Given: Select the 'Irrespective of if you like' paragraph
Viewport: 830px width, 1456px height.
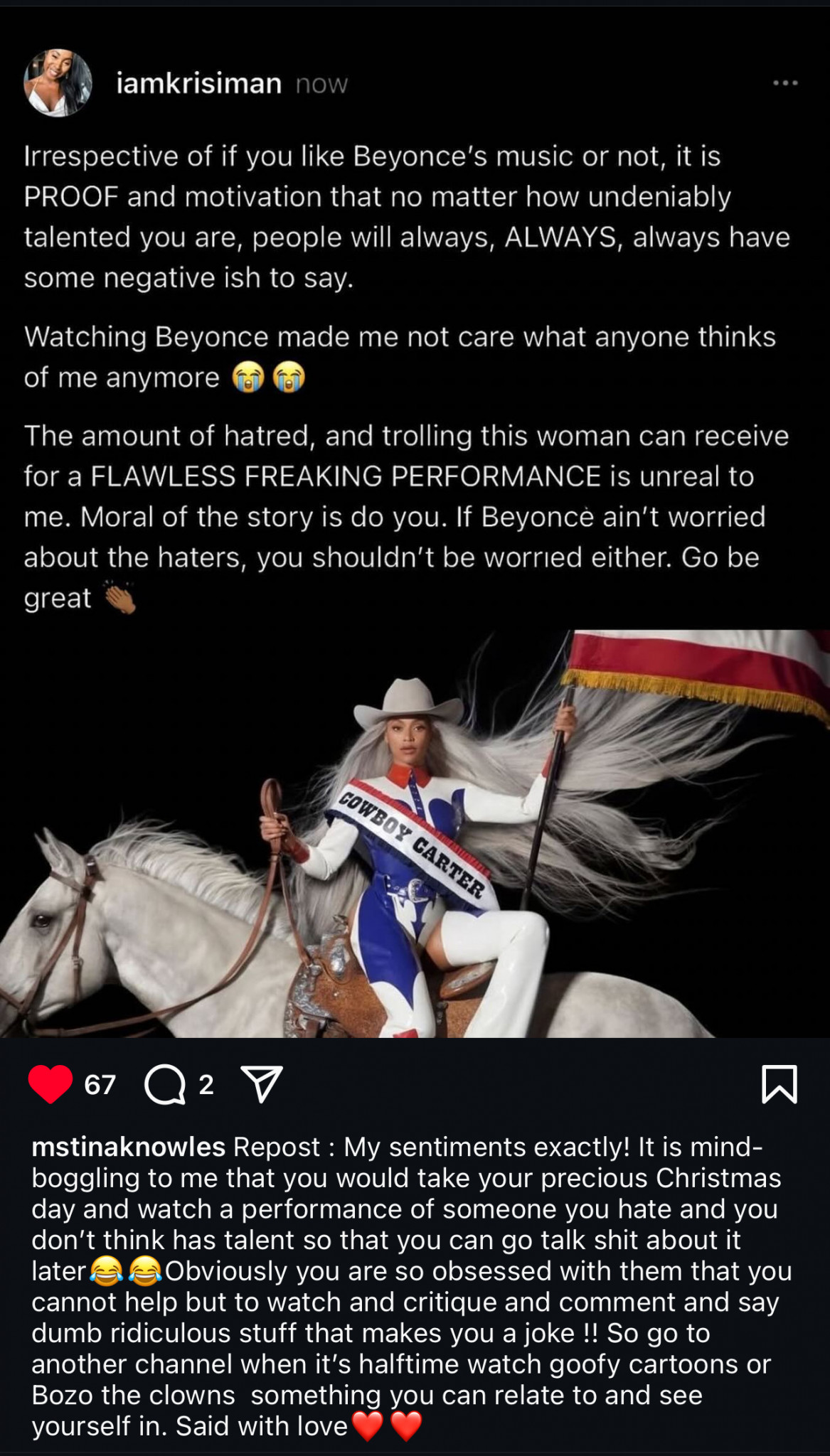Looking at the screenshot, I should (x=407, y=217).
